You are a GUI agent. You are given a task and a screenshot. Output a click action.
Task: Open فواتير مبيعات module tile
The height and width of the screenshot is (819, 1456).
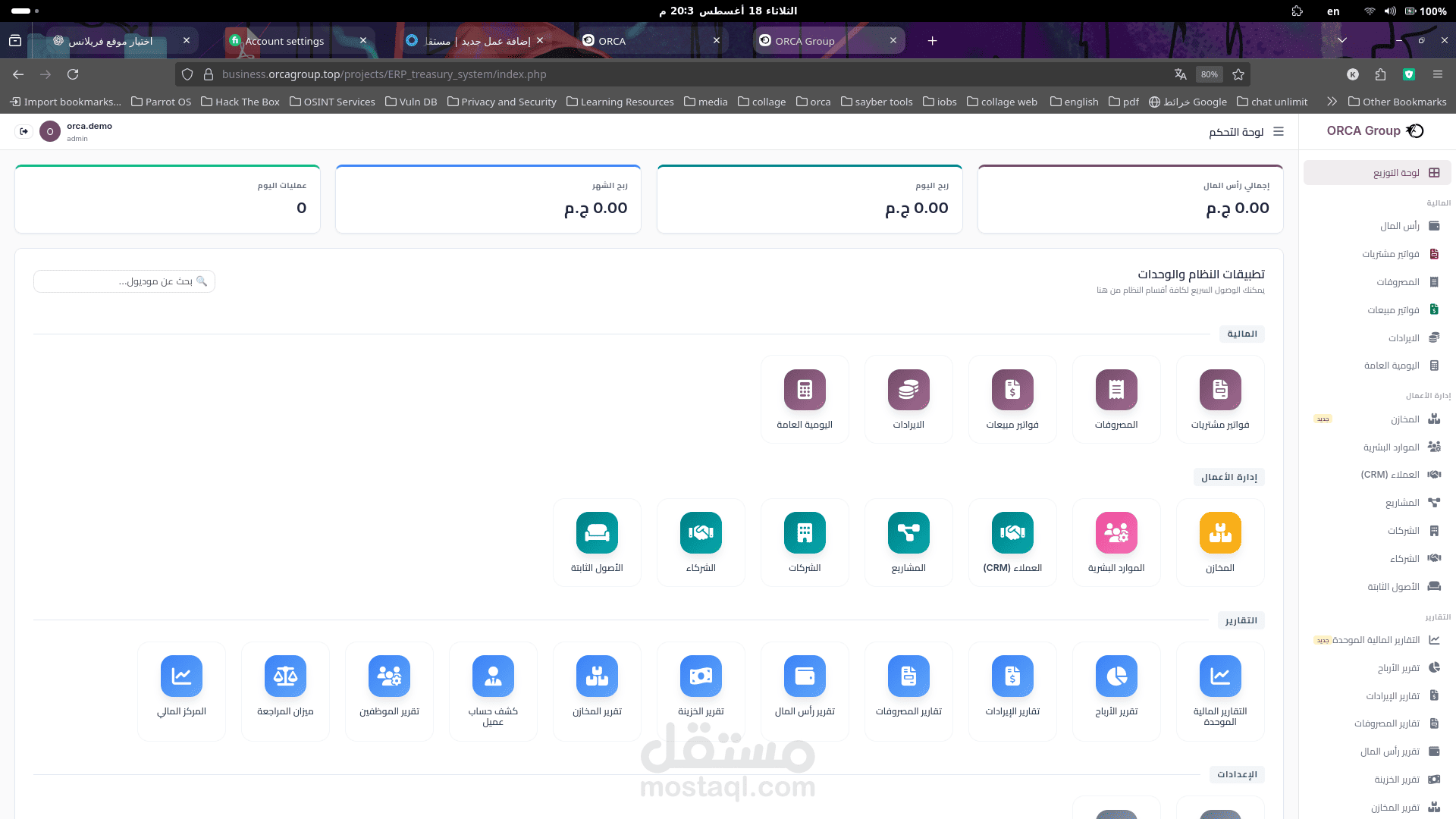(1012, 399)
